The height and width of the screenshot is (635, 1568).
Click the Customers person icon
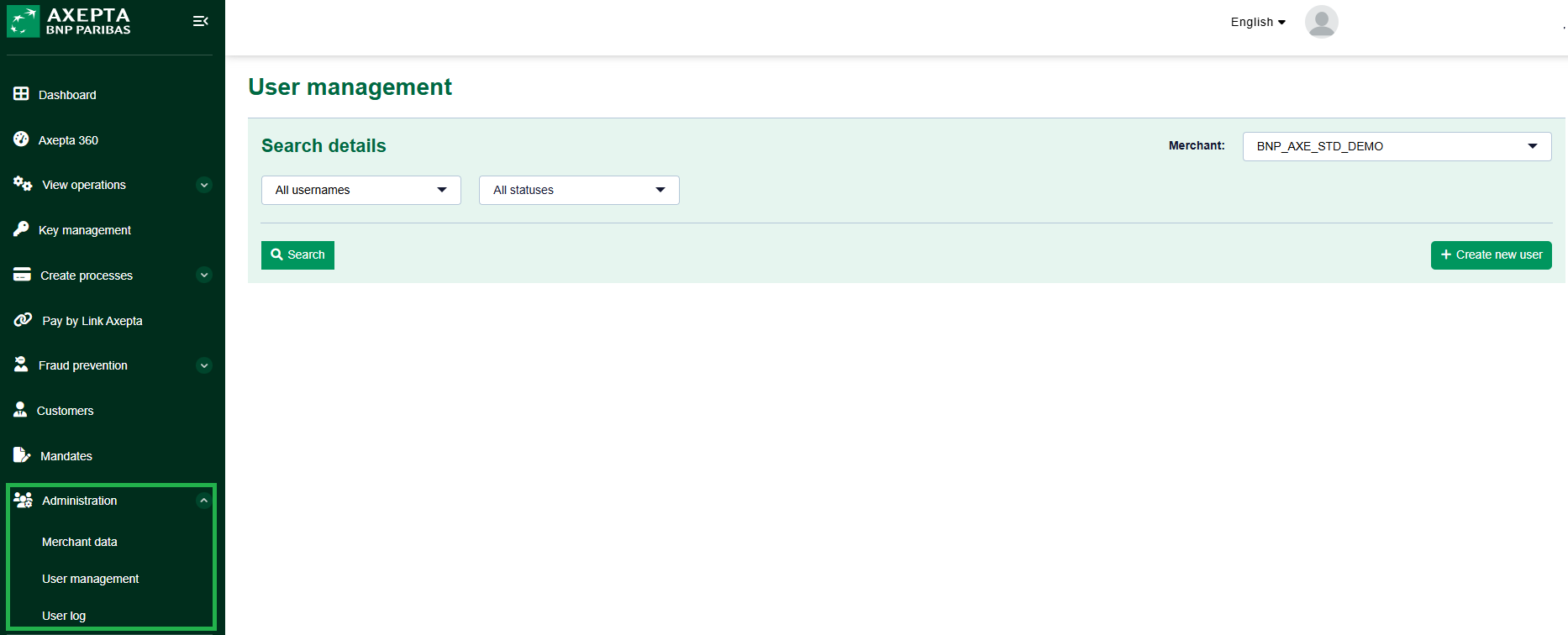[20, 410]
